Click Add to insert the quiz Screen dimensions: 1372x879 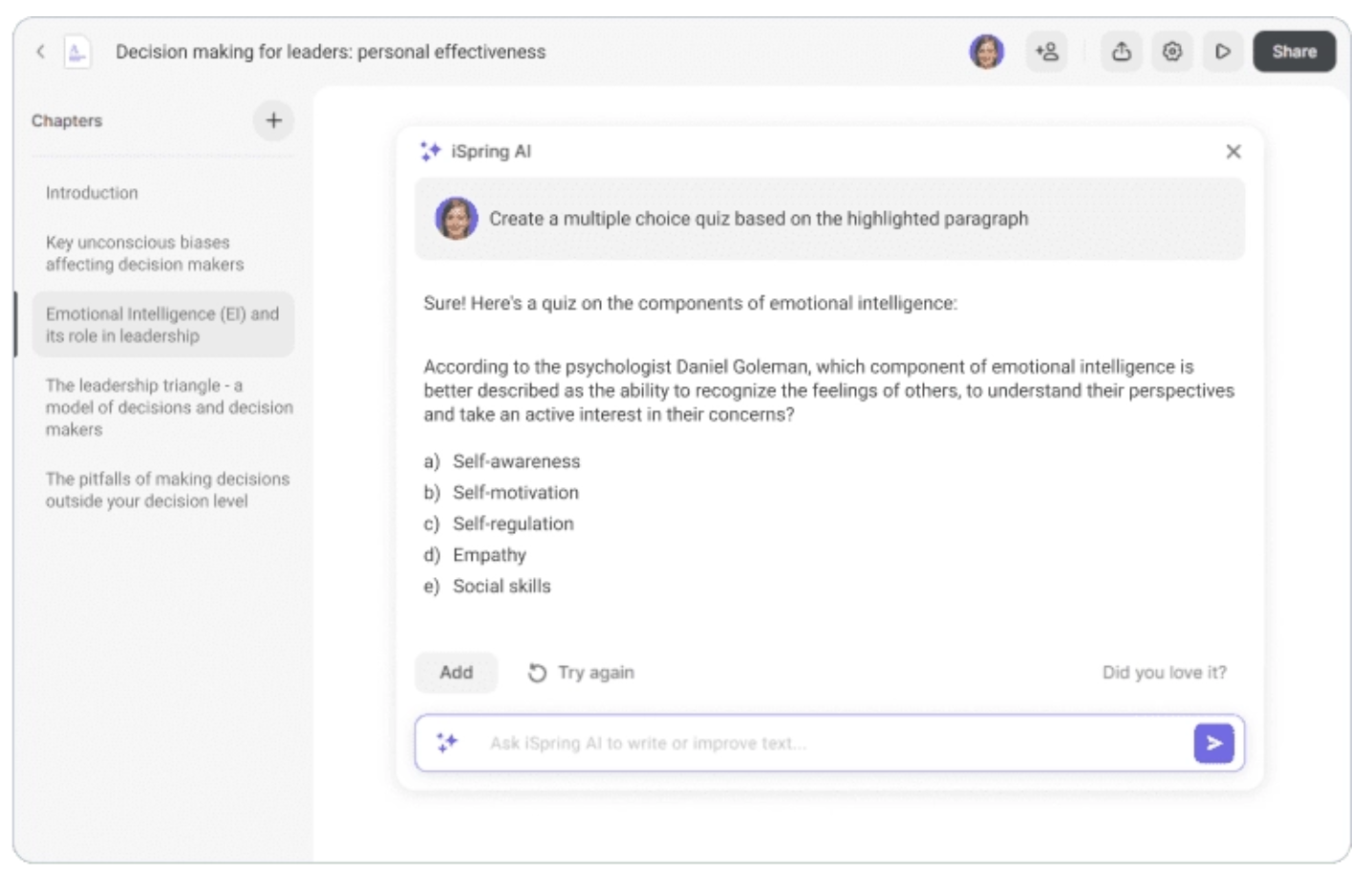[456, 673]
